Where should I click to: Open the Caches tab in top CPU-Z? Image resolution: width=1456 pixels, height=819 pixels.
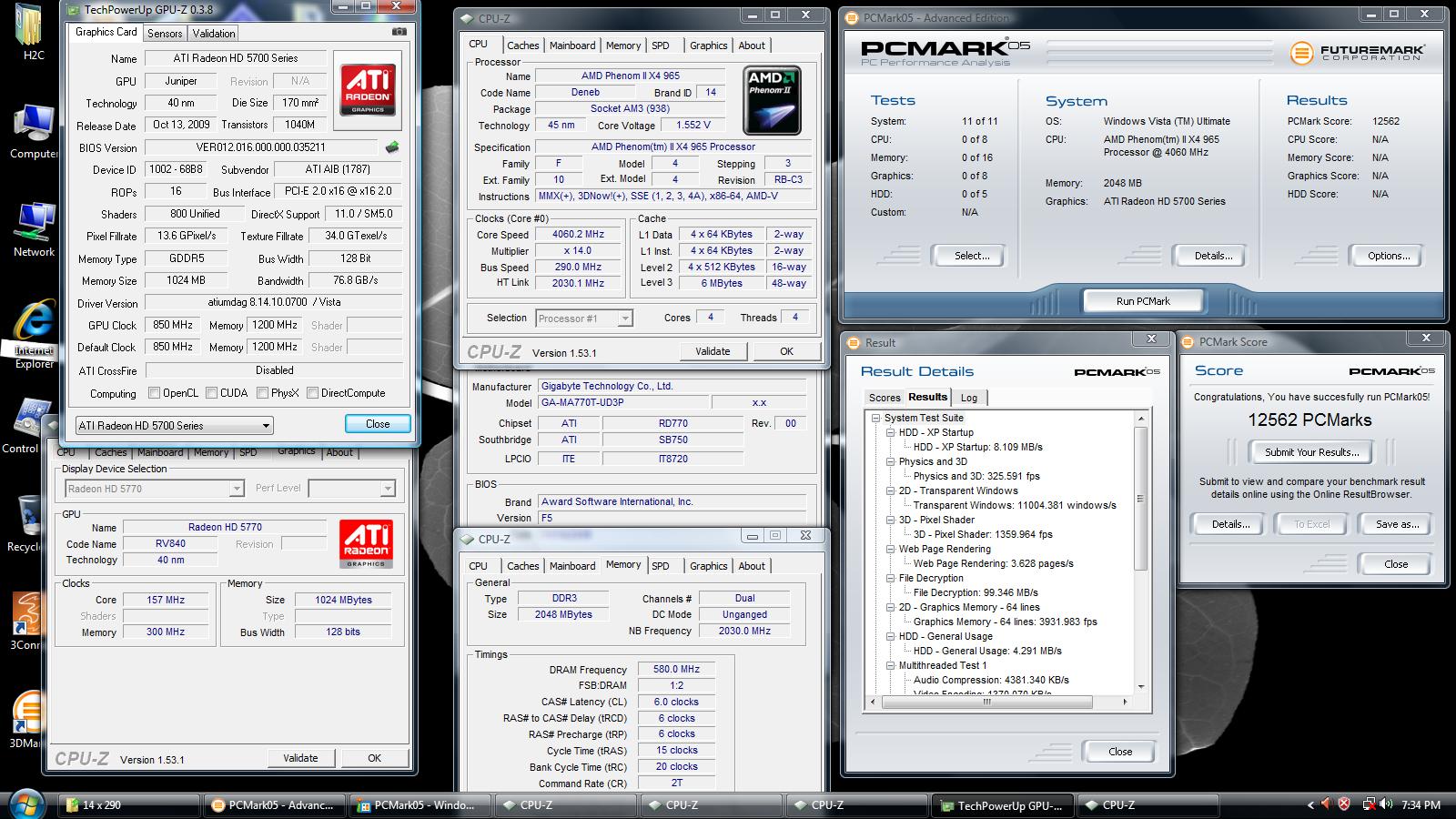pos(523,45)
